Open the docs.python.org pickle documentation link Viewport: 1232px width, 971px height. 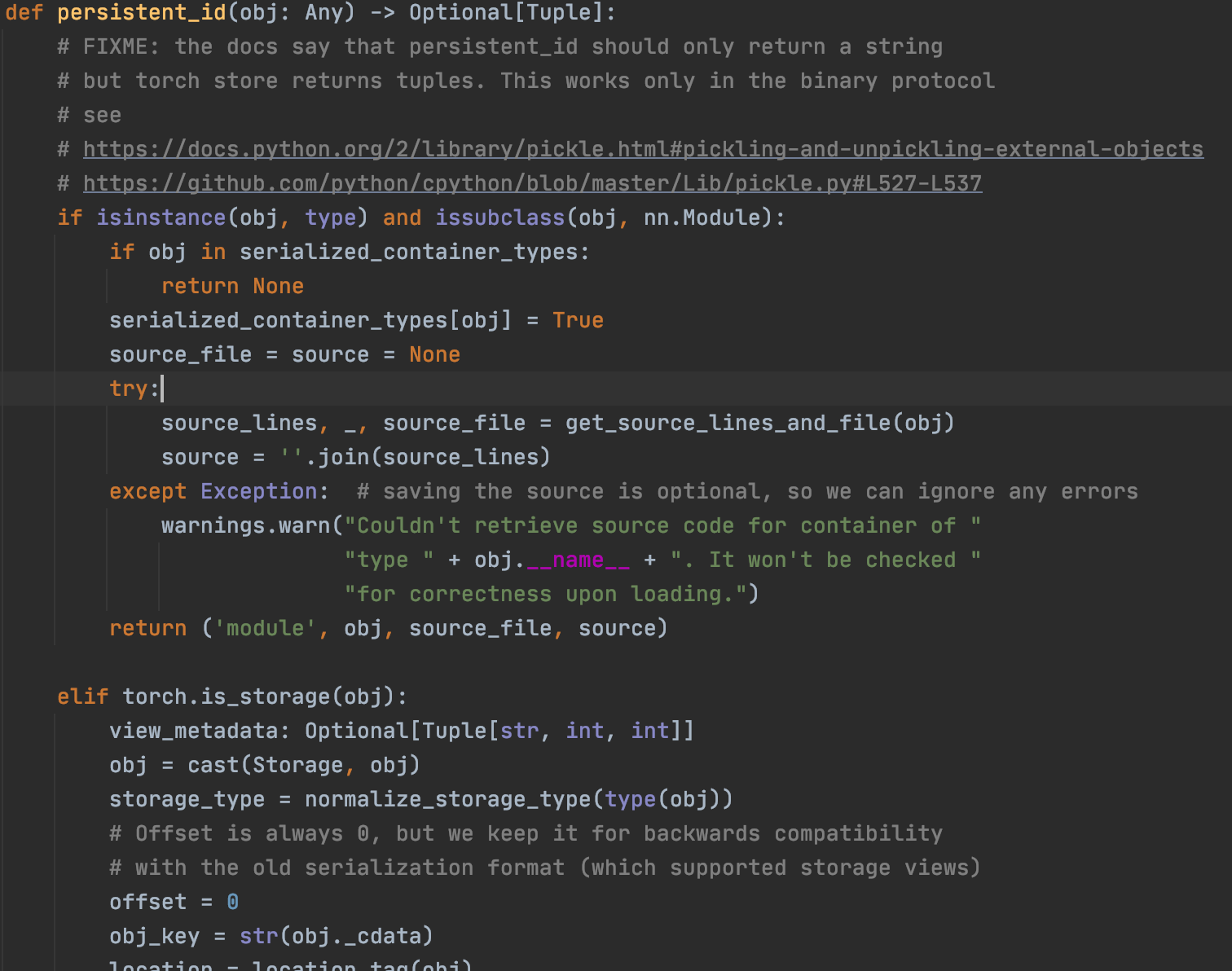tap(642, 149)
